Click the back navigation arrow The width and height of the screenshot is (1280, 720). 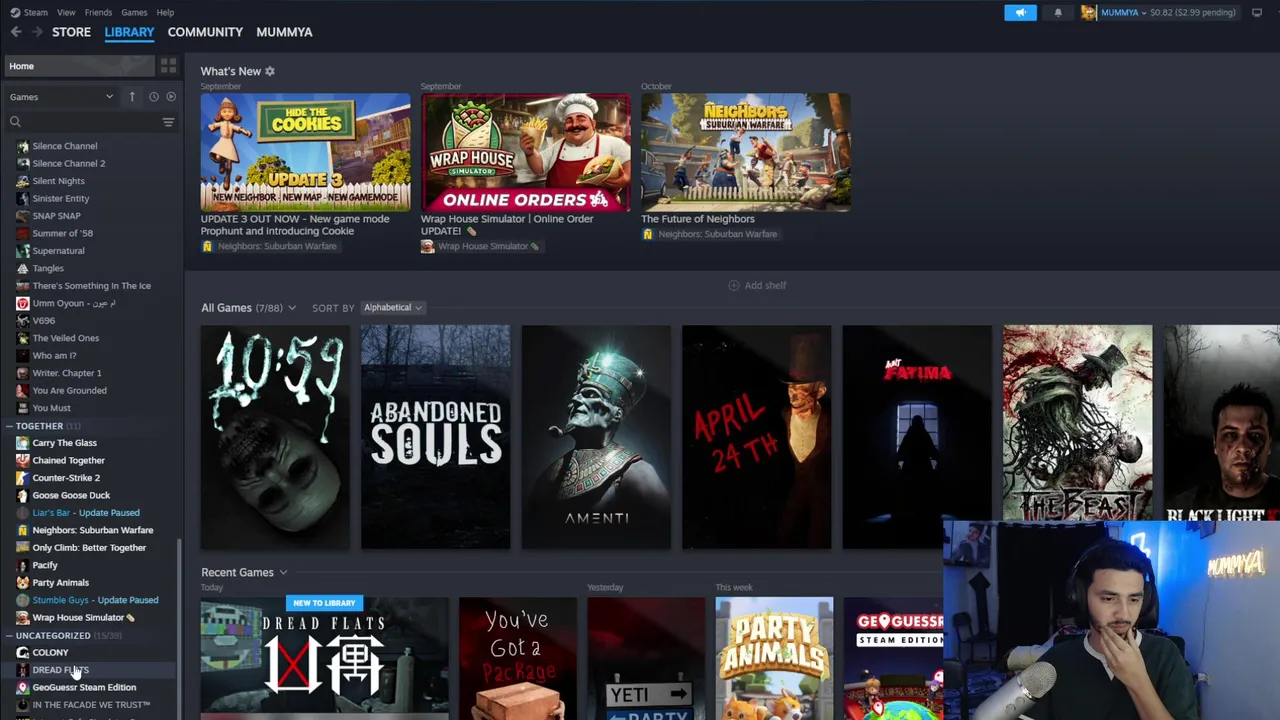point(16,32)
